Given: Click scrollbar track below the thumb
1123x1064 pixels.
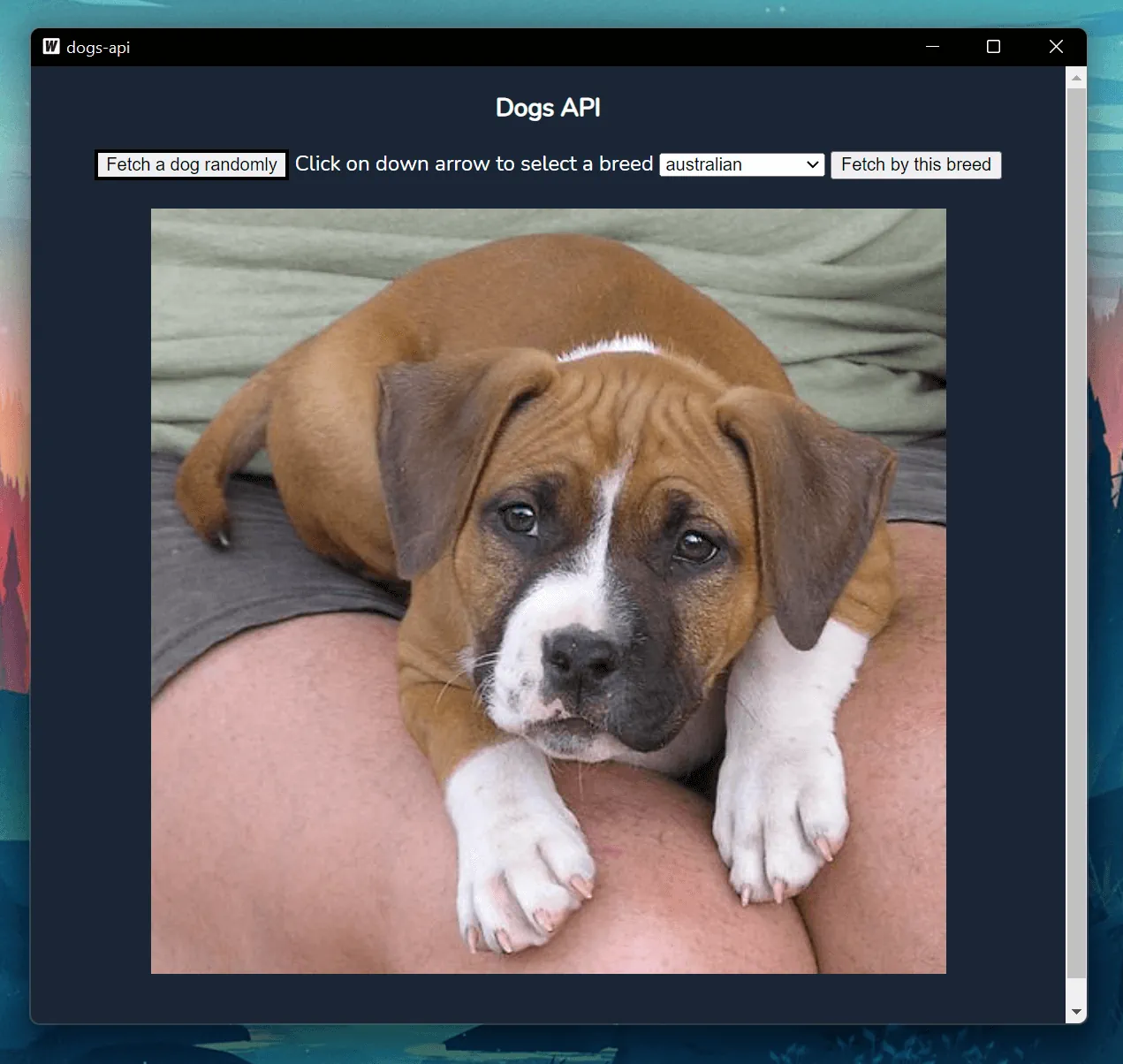Looking at the screenshot, I should (x=1075, y=990).
